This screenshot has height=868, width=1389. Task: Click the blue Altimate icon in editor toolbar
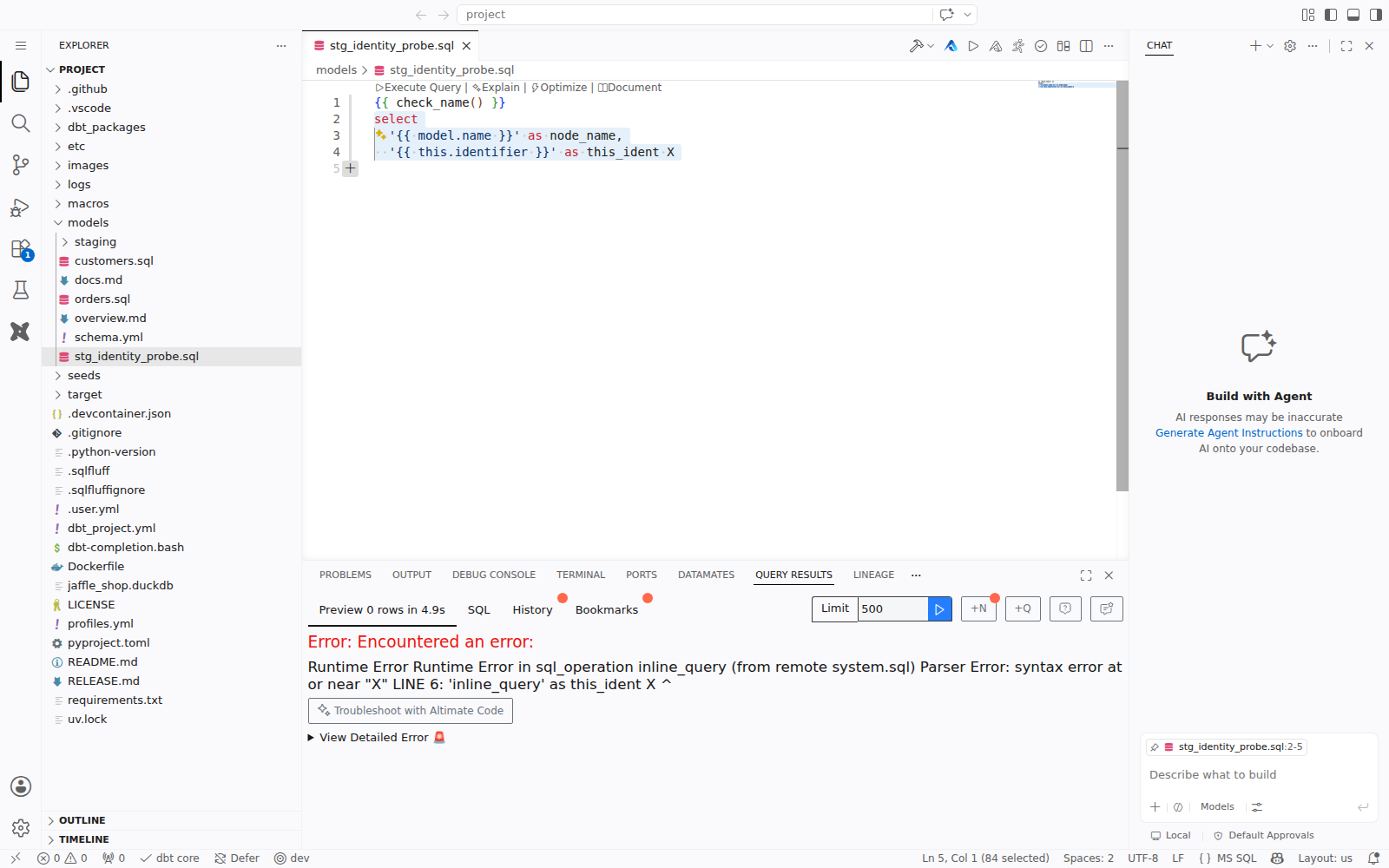951,46
